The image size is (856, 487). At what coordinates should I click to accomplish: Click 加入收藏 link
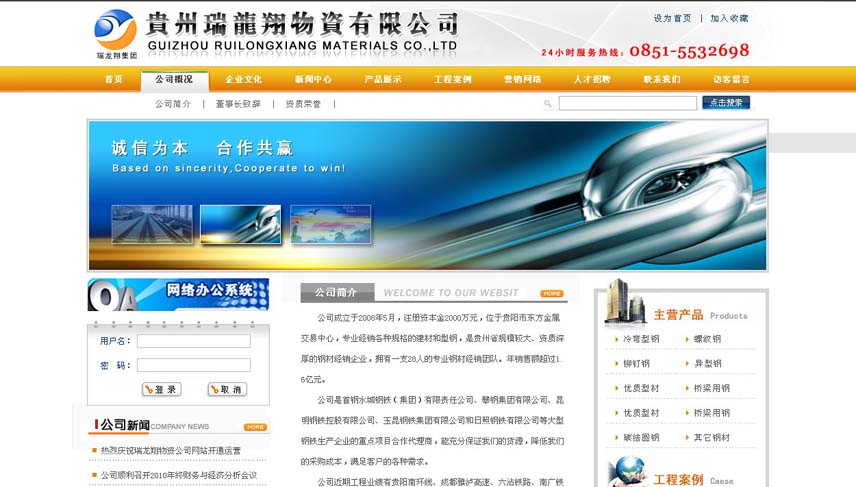click(729, 18)
